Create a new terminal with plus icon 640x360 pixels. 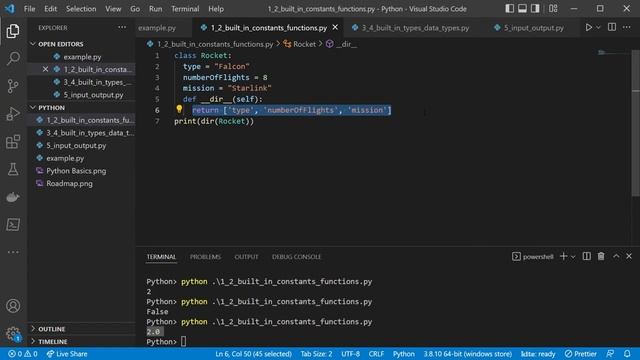tap(564, 256)
